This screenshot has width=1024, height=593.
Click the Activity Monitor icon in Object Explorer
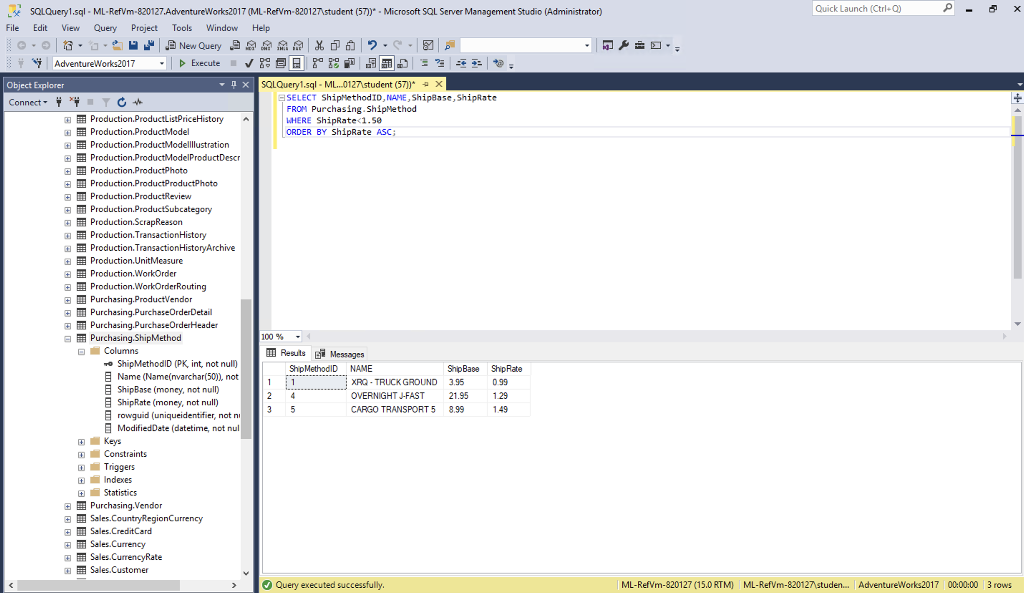(137, 102)
